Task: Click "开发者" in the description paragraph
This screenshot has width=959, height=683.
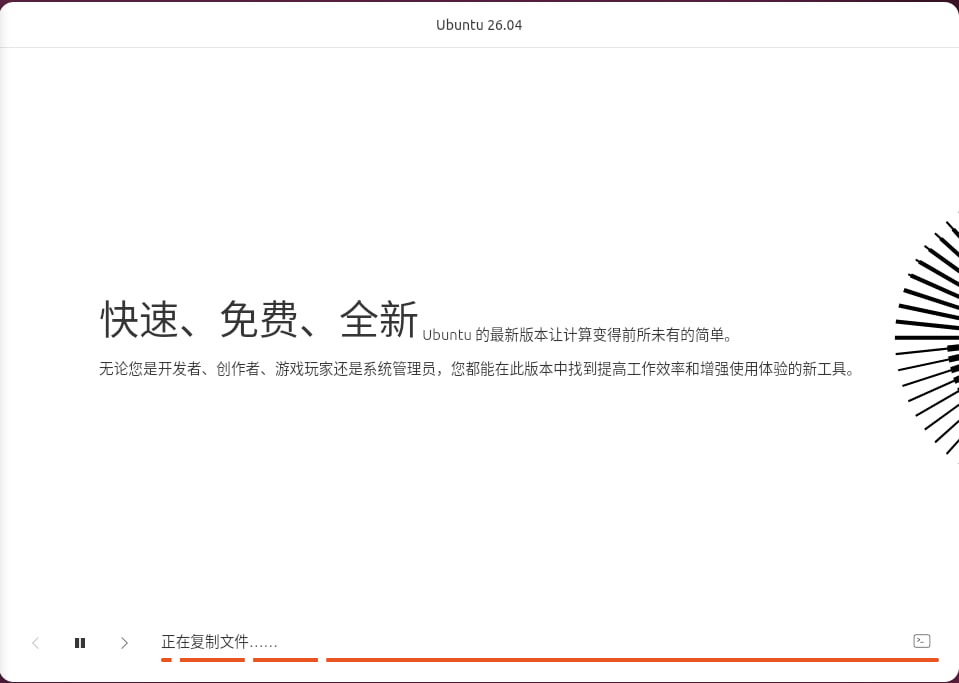Action: 180,369
